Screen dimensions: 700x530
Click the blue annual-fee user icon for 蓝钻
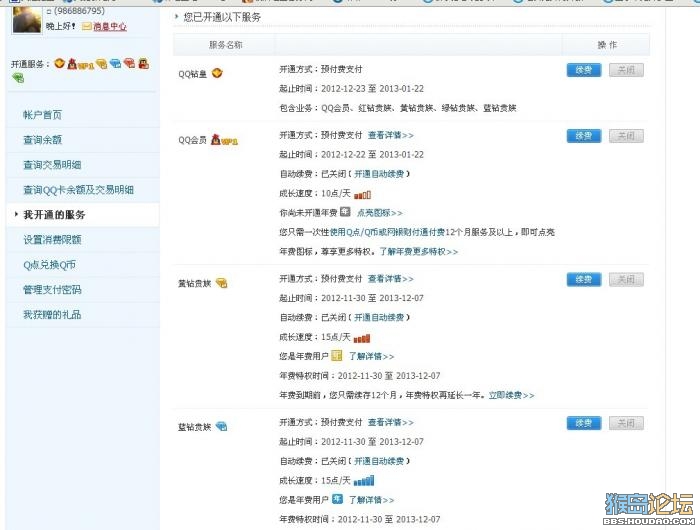pyautogui.click(x=337, y=499)
